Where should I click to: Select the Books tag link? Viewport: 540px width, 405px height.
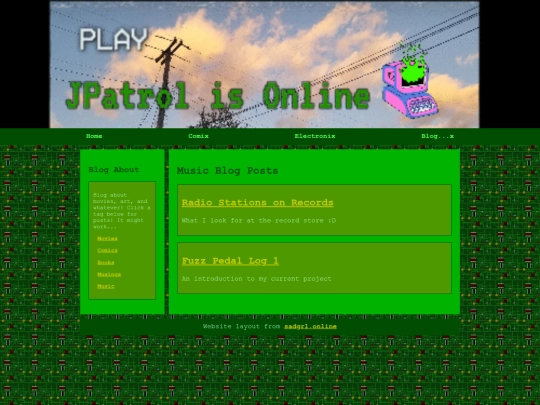pyautogui.click(x=106, y=262)
